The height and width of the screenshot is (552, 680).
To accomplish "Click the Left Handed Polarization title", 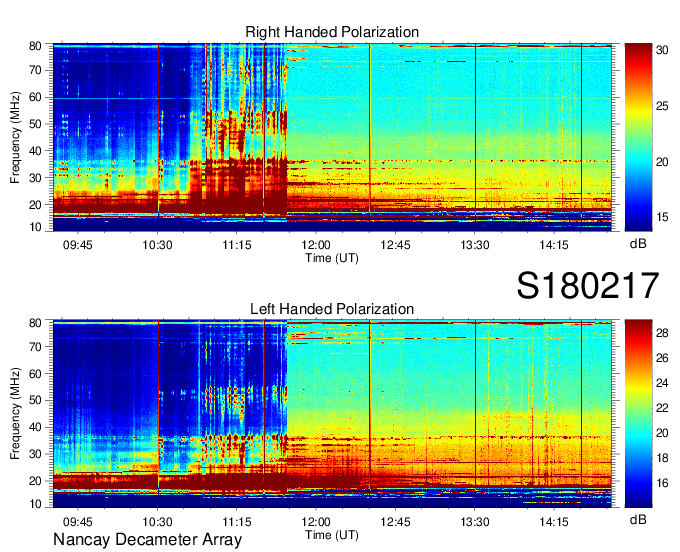I will 332,309.
